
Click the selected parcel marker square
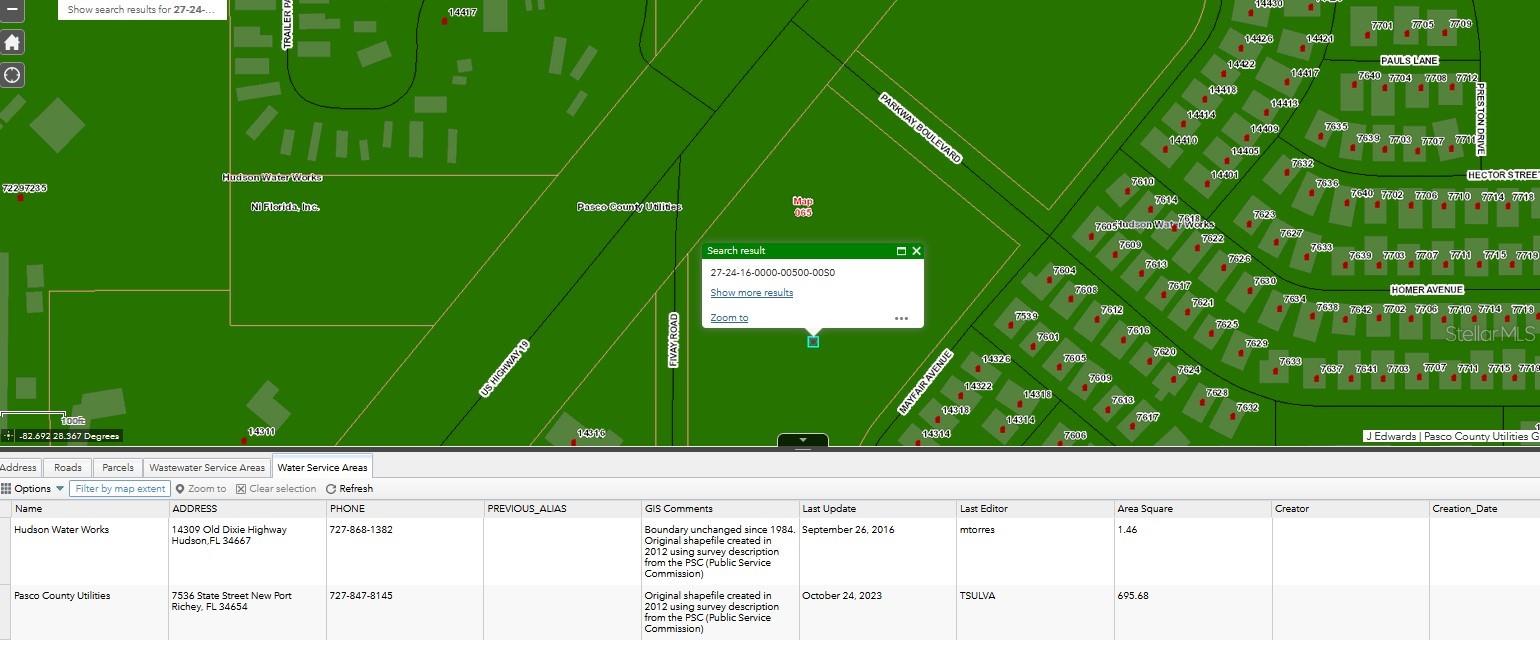pos(813,342)
